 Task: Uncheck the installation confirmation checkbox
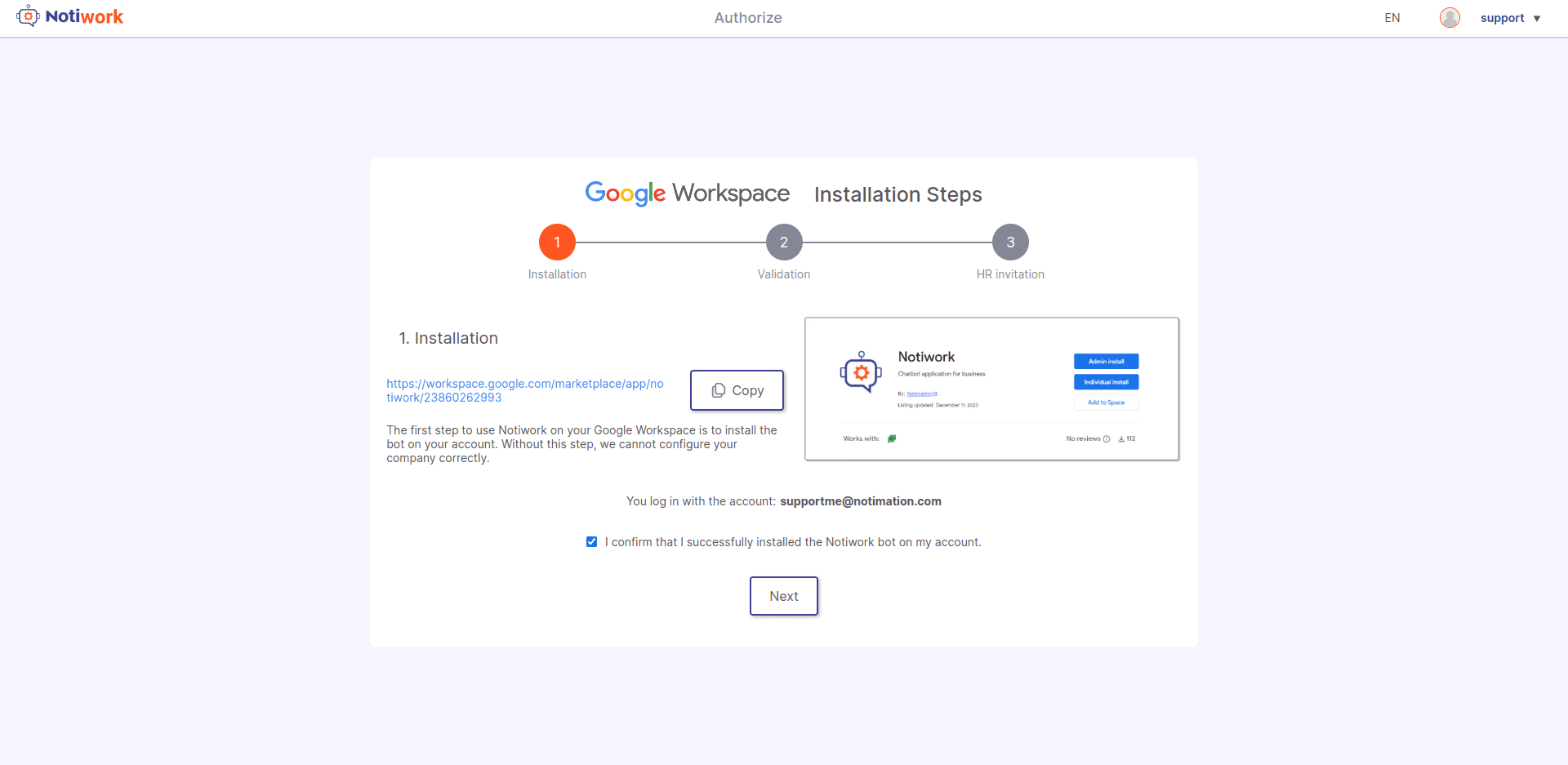[592, 542]
